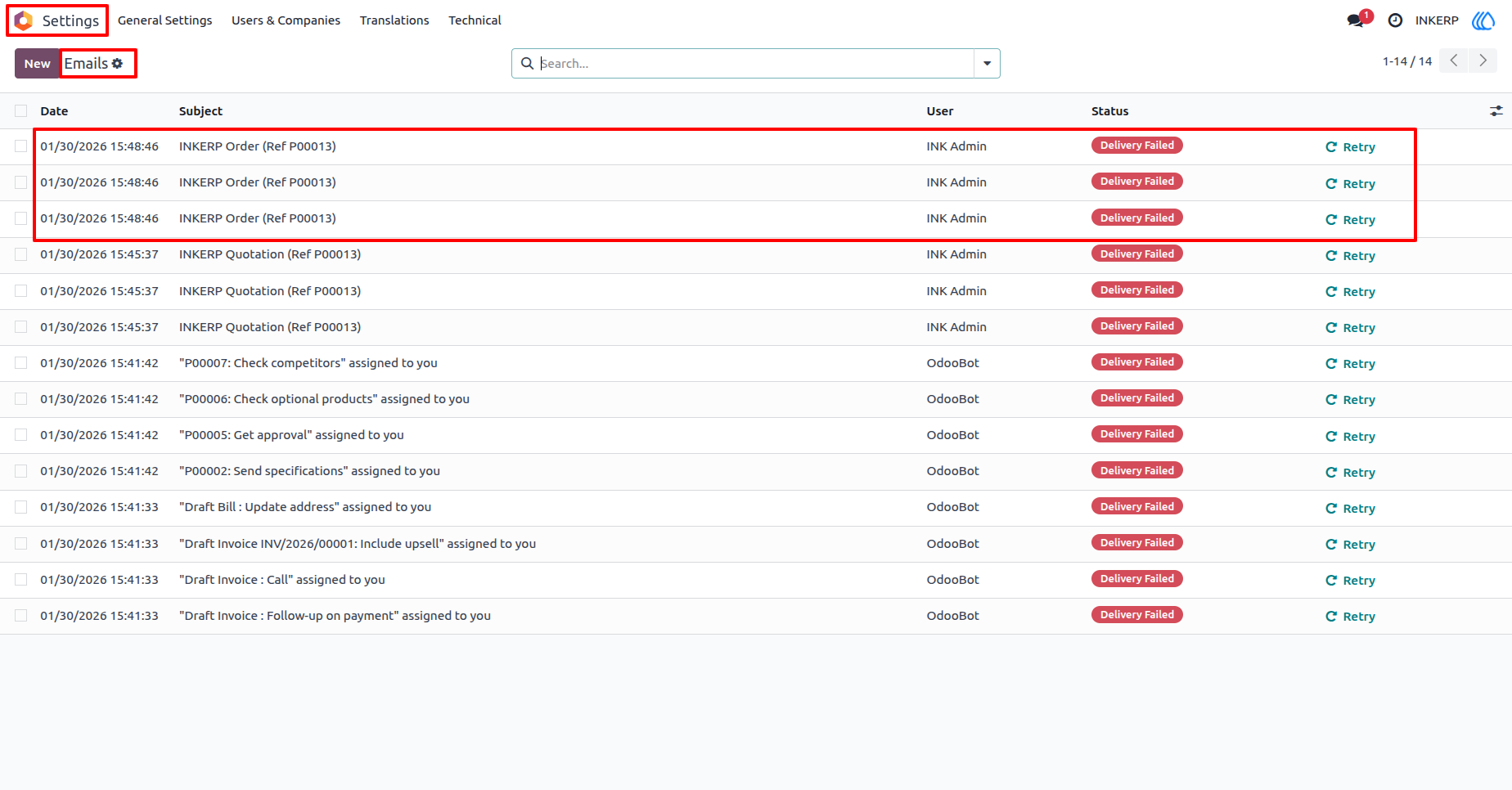Check the P00006 optional products row
The height and width of the screenshot is (790, 1512).
coord(21,399)
